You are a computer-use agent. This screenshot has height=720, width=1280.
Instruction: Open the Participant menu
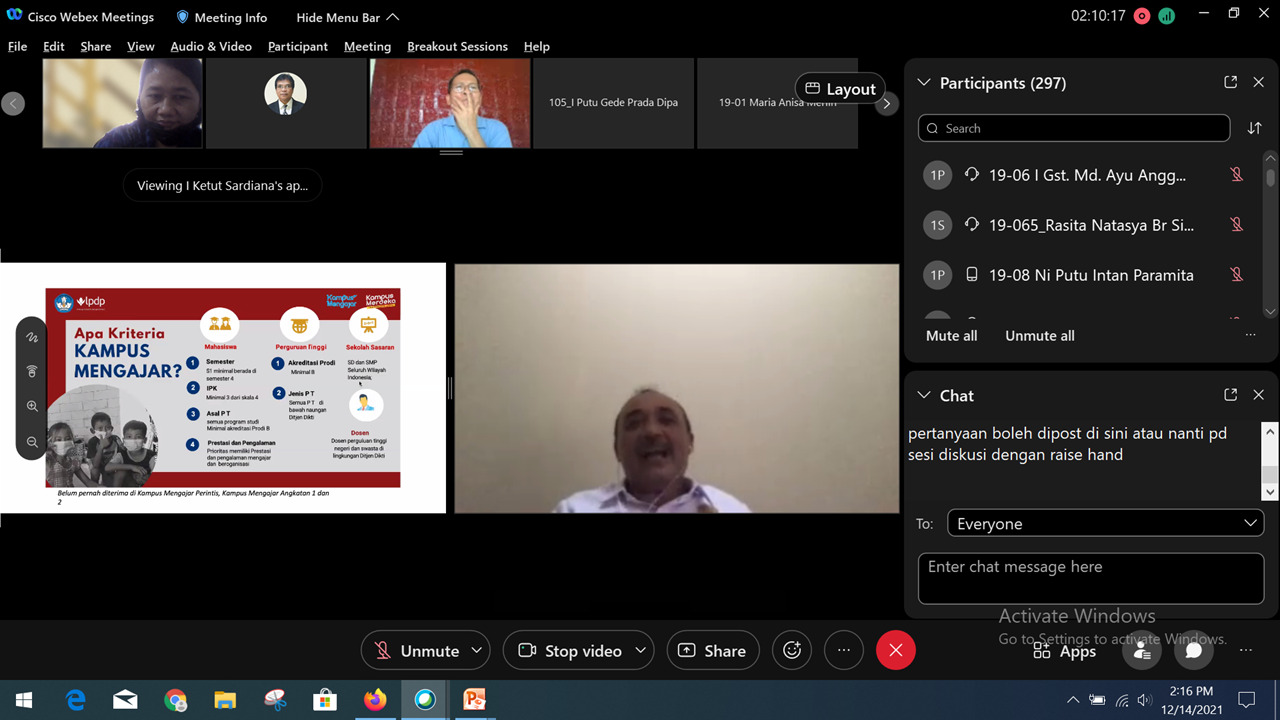298,46
